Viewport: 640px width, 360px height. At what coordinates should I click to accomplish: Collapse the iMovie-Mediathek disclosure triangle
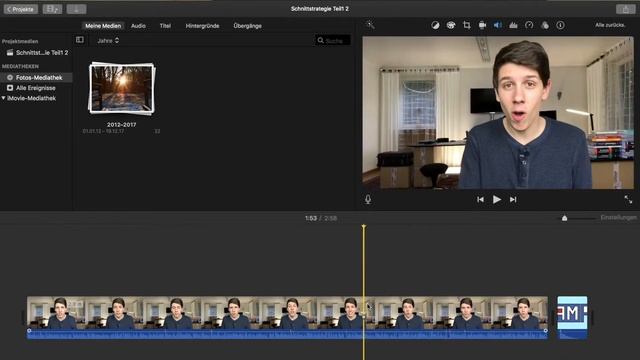tap(3, 98)
